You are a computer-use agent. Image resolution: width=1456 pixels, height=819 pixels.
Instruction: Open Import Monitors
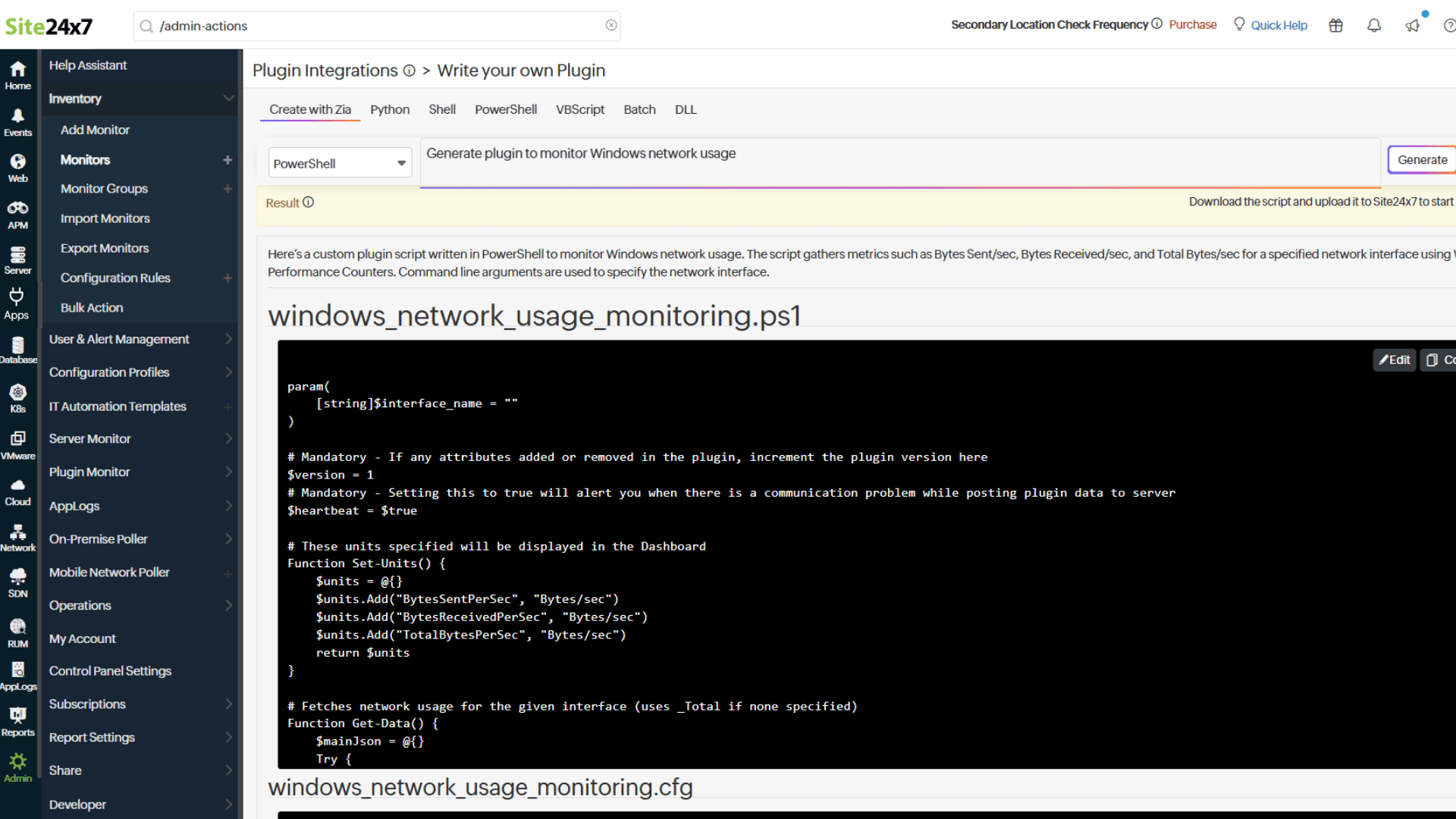[105, 218]
